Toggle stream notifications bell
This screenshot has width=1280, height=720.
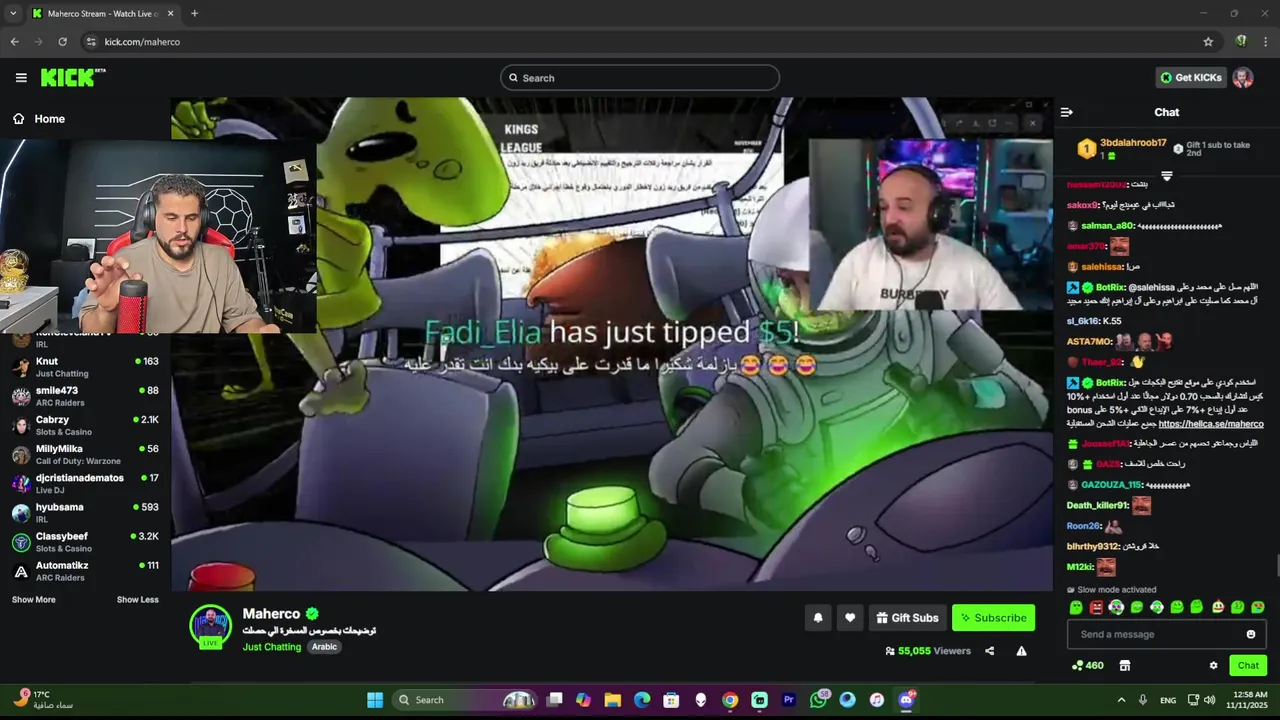818,618
